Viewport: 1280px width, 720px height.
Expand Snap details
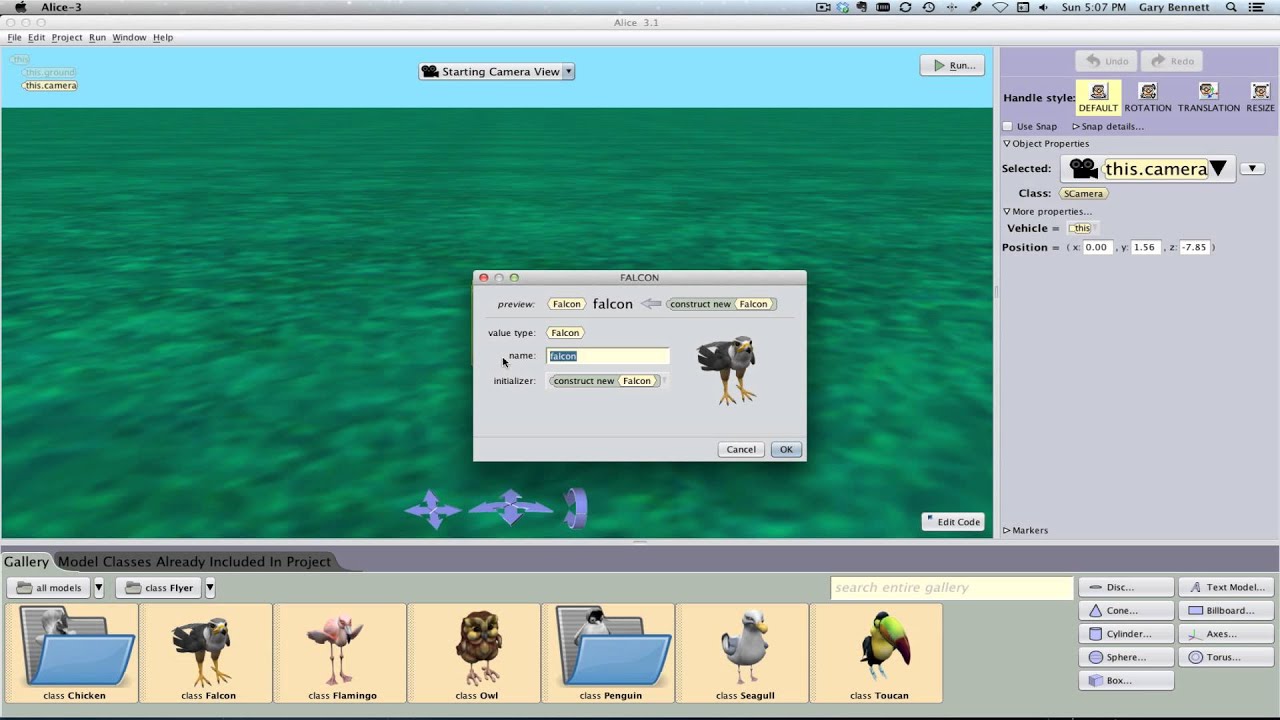[1107, 126]
